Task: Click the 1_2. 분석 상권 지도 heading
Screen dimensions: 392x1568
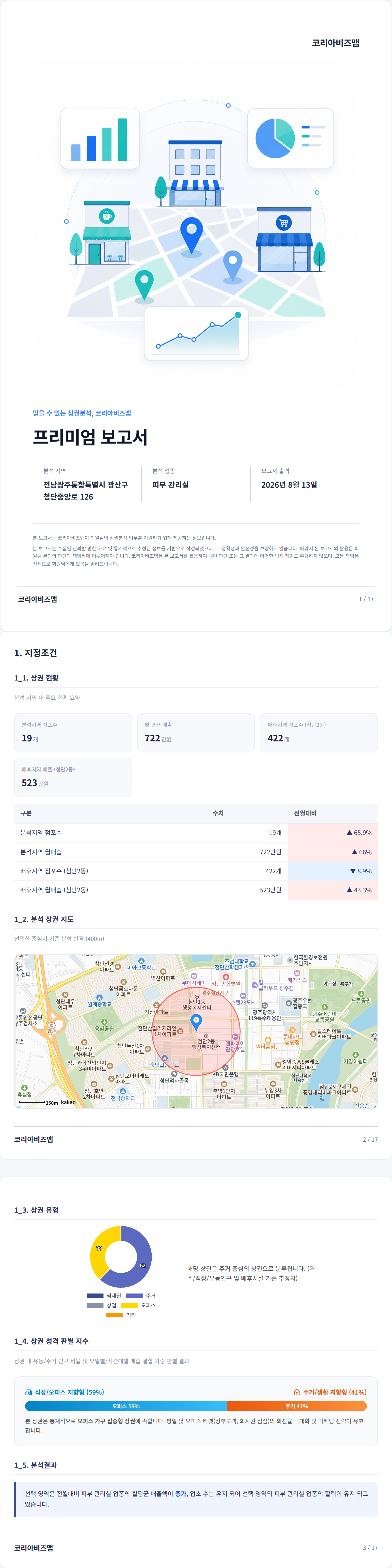Action: click(44, 919)
